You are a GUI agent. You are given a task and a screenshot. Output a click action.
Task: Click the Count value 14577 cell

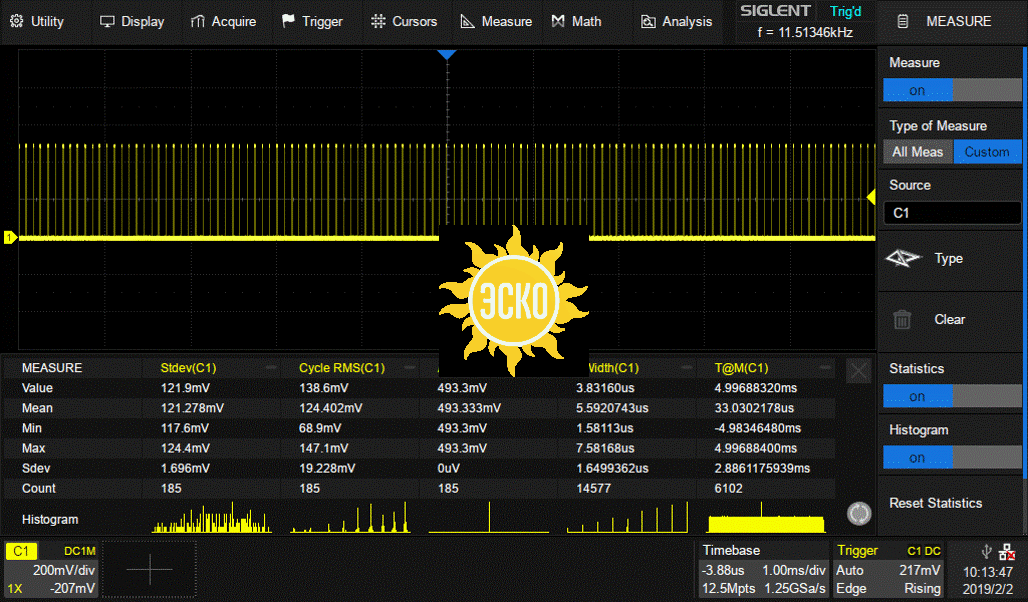[593, 488]
